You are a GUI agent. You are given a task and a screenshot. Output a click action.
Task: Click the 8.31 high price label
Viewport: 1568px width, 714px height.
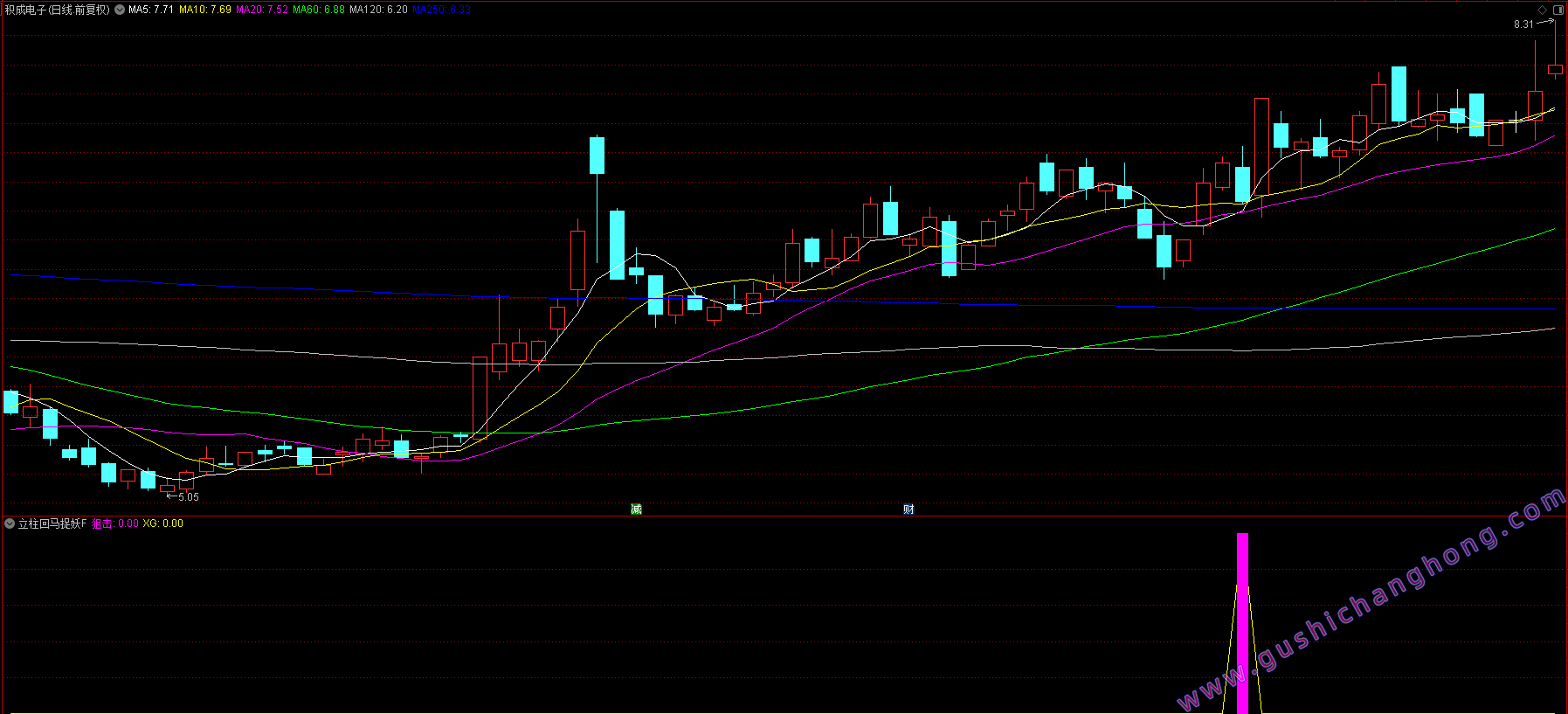tap(1523, 24)
